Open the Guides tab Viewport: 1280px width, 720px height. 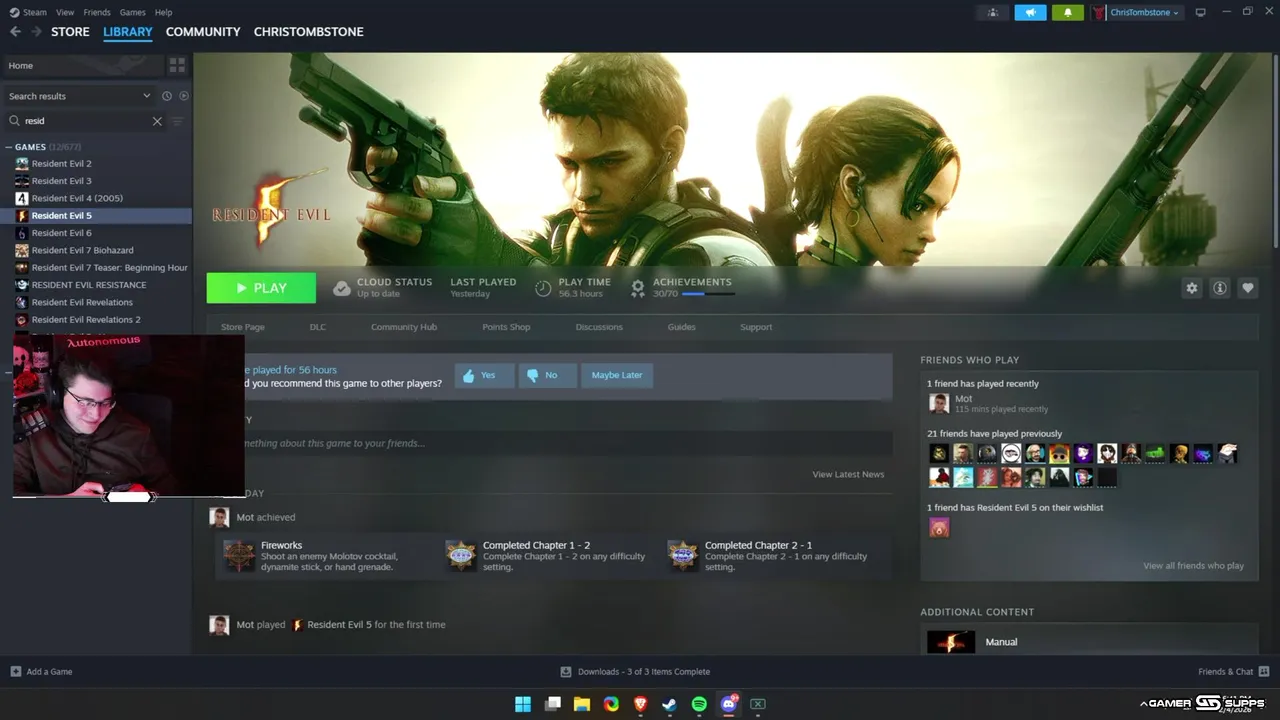pos(681,327)
